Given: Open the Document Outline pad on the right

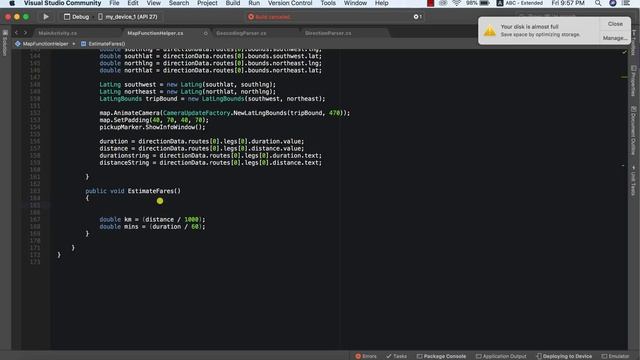Looking at the screenshot, I should [633, 130].
